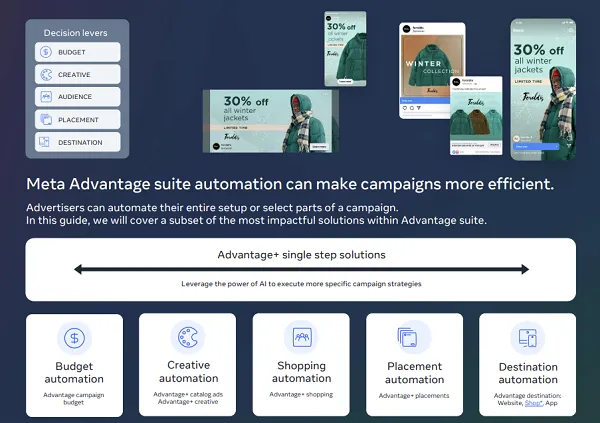Click the Advantage+ catalog ads text
The height and width of the screenshot is (423, 600).
tap(188, 394)
